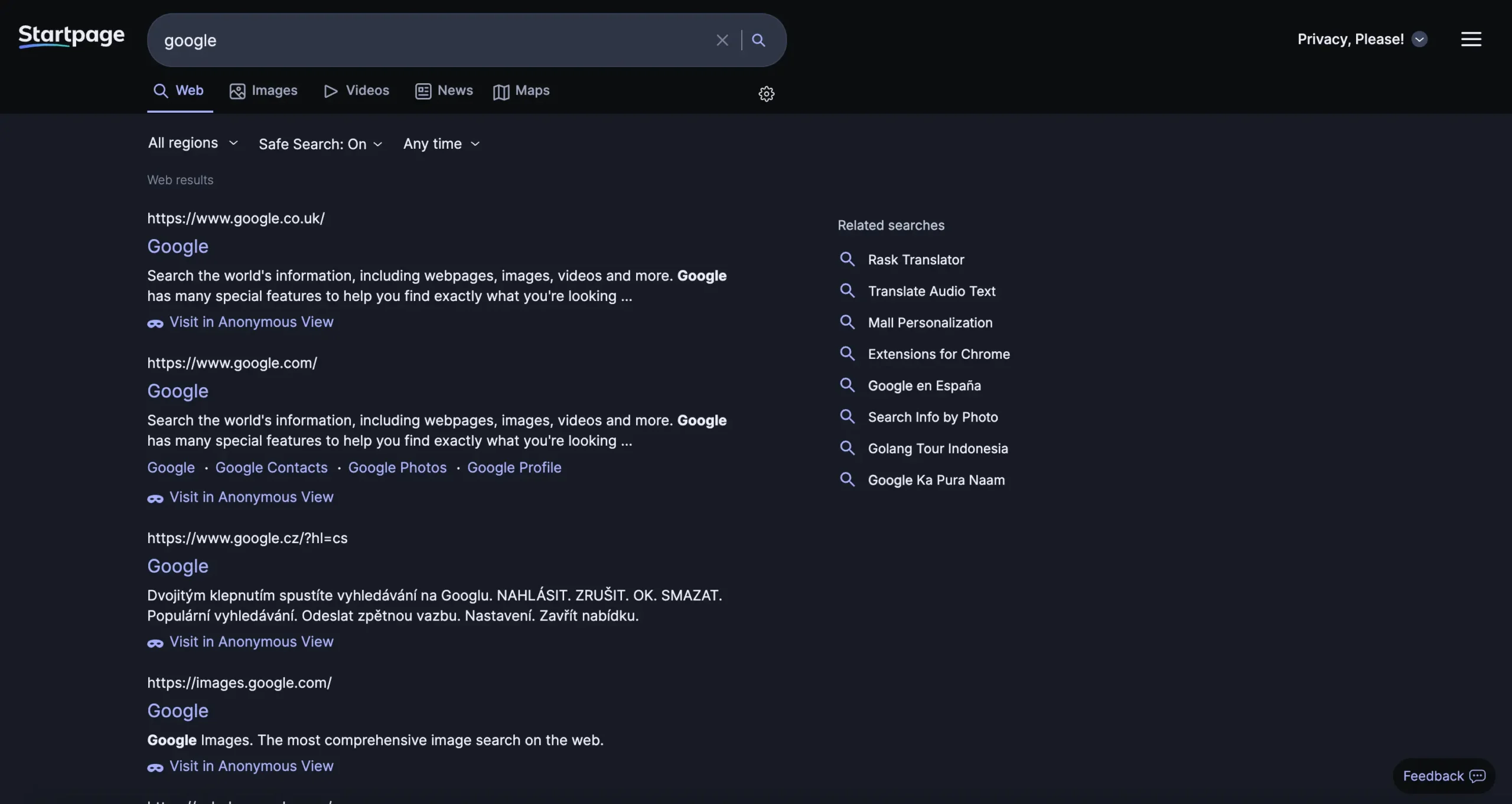
Task: Visit images.google.com in Anonymous View
Action: pos(252,766)
